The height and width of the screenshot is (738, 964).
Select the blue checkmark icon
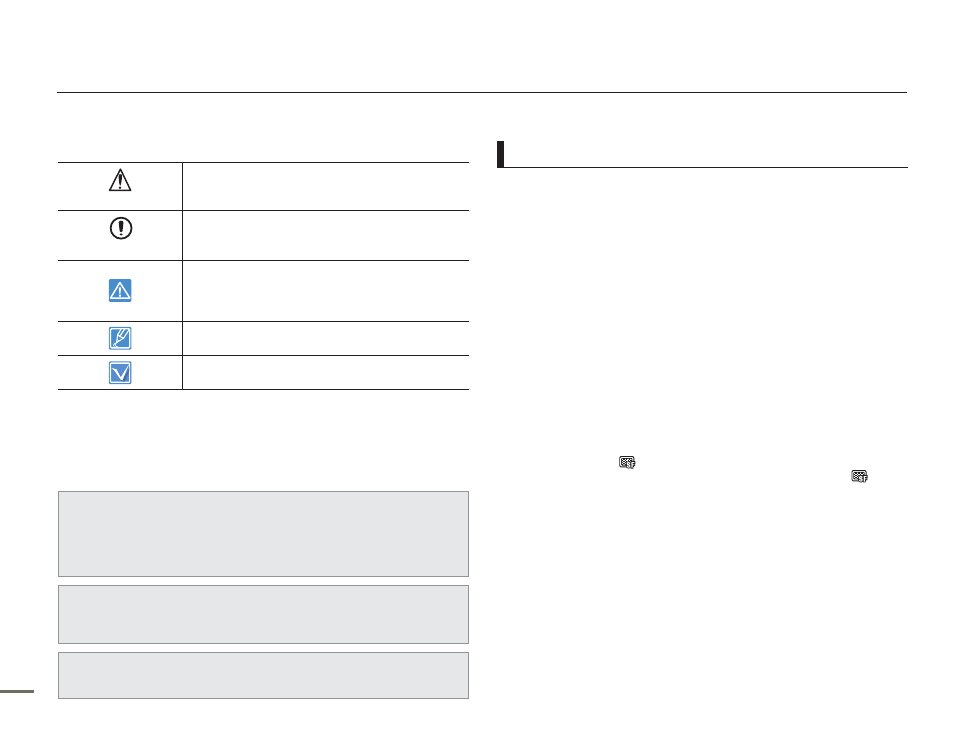coord(119,372)
